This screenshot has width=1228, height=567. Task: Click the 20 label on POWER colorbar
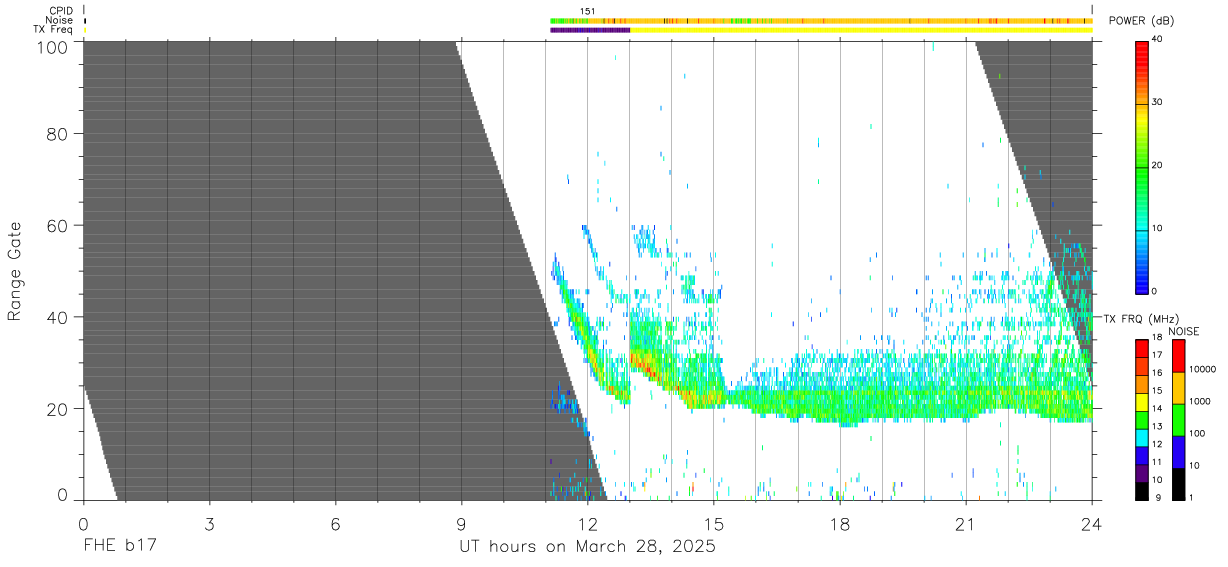click(1156, 165)
